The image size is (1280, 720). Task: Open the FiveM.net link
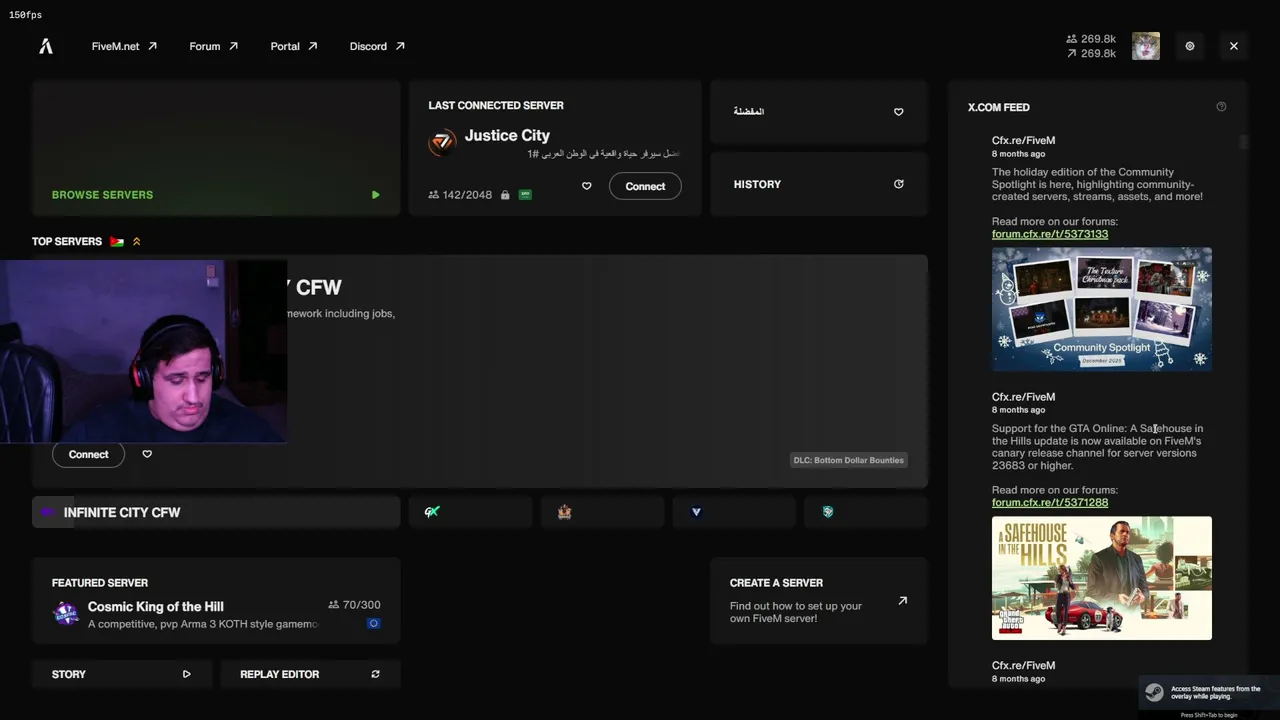click(x=124, y=46)
